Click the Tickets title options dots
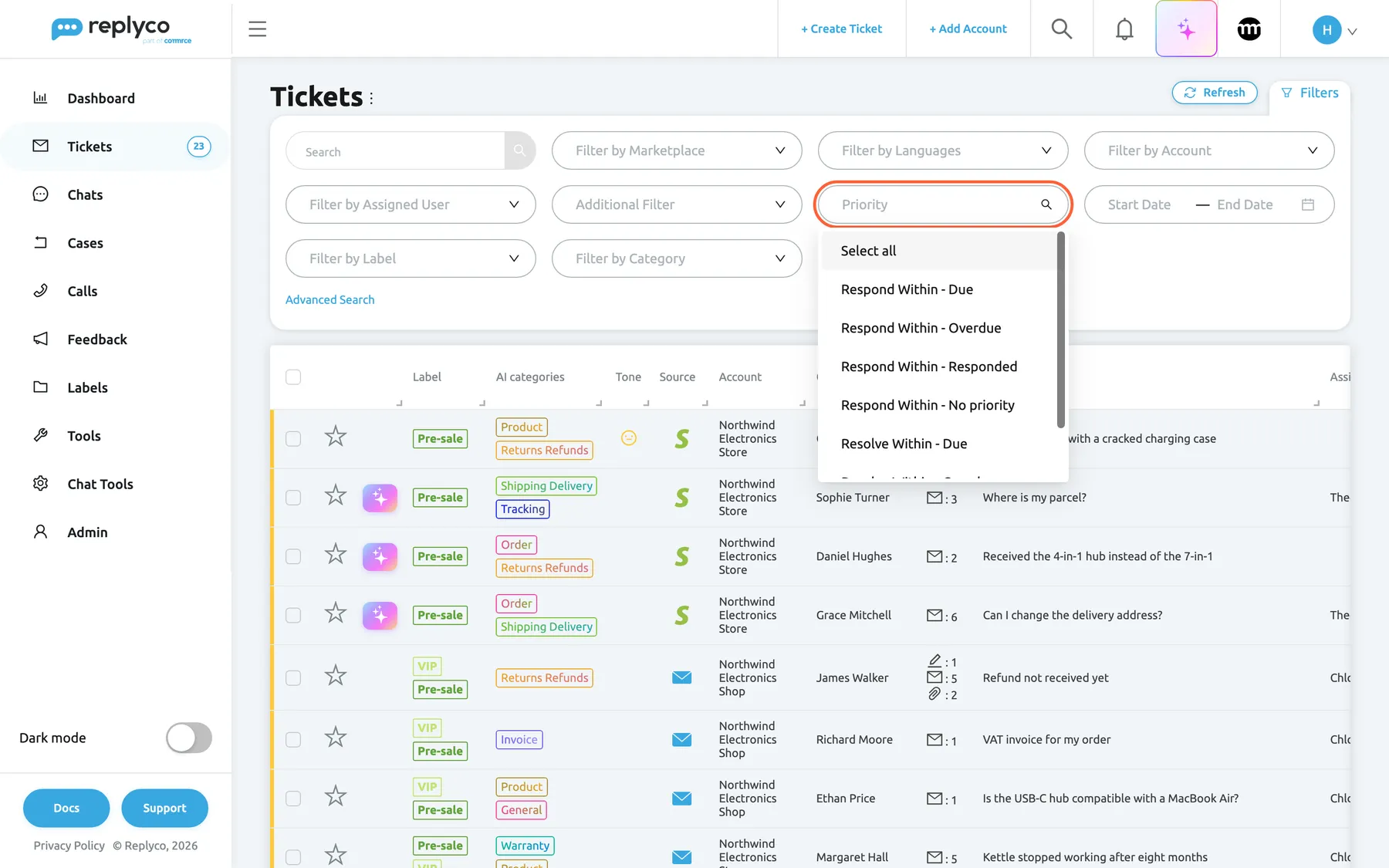The width and height of the screenshot is (1389, 868). pyautogui.click(x=371, y=98)
